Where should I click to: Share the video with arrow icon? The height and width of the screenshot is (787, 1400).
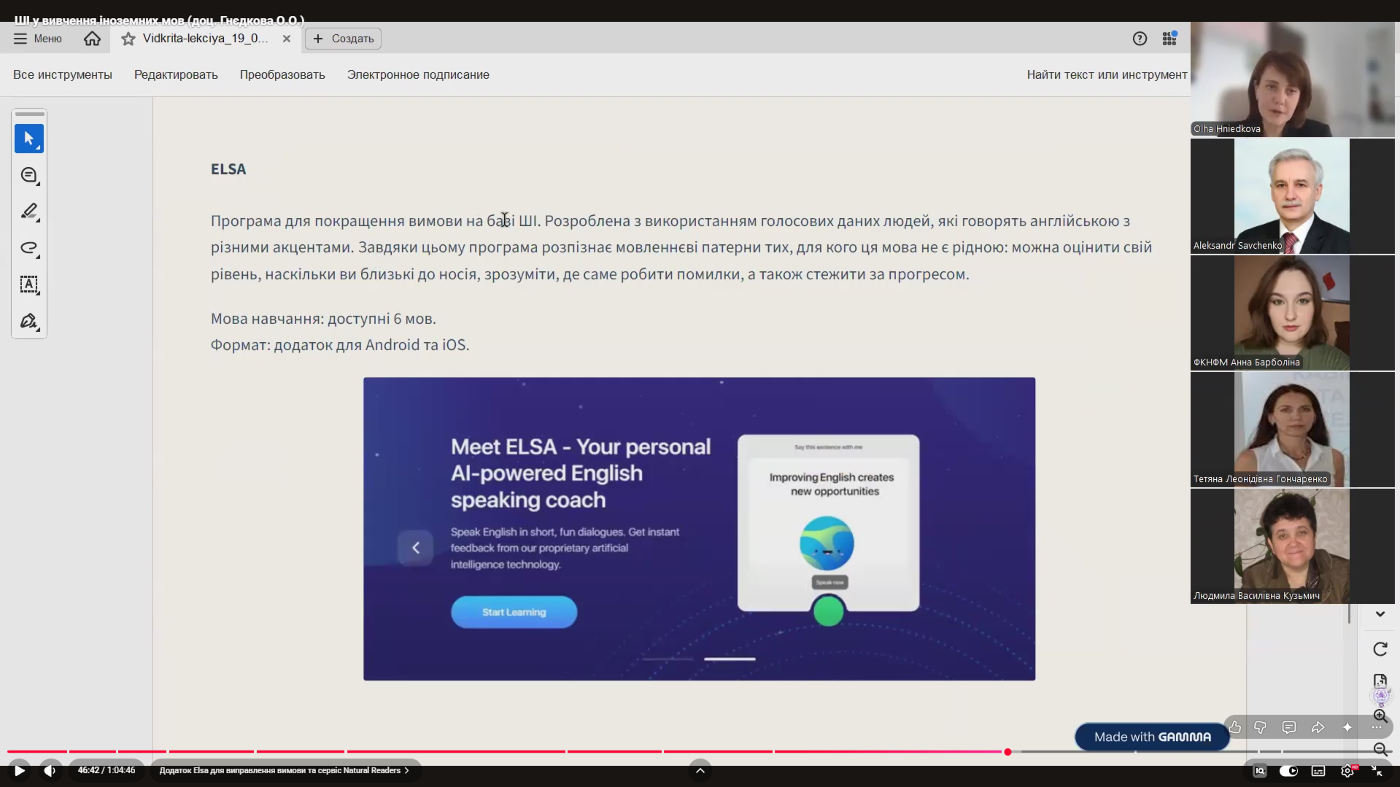[x=1318, y=727]
